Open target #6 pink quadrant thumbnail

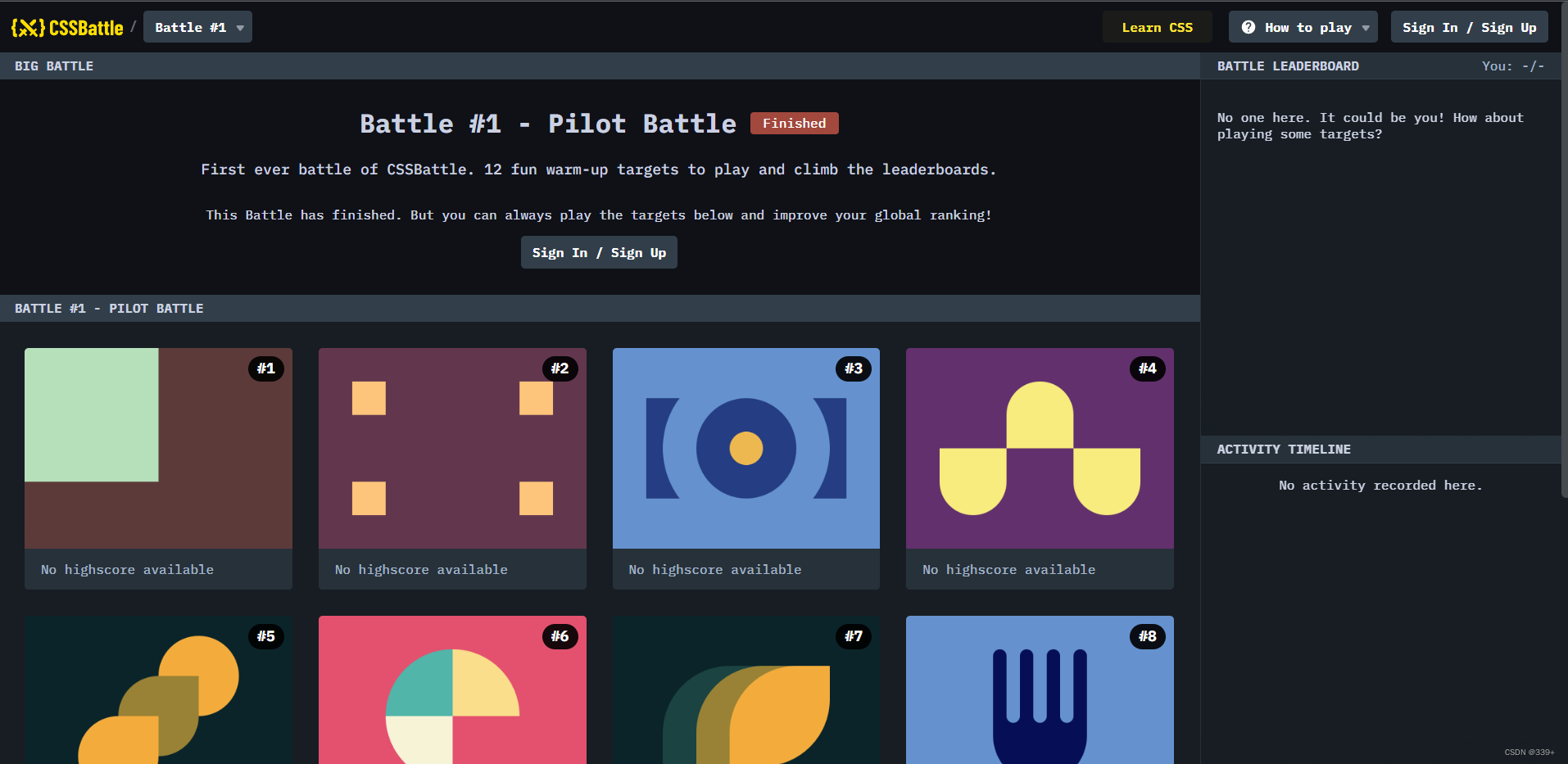(x=452, y=689)
